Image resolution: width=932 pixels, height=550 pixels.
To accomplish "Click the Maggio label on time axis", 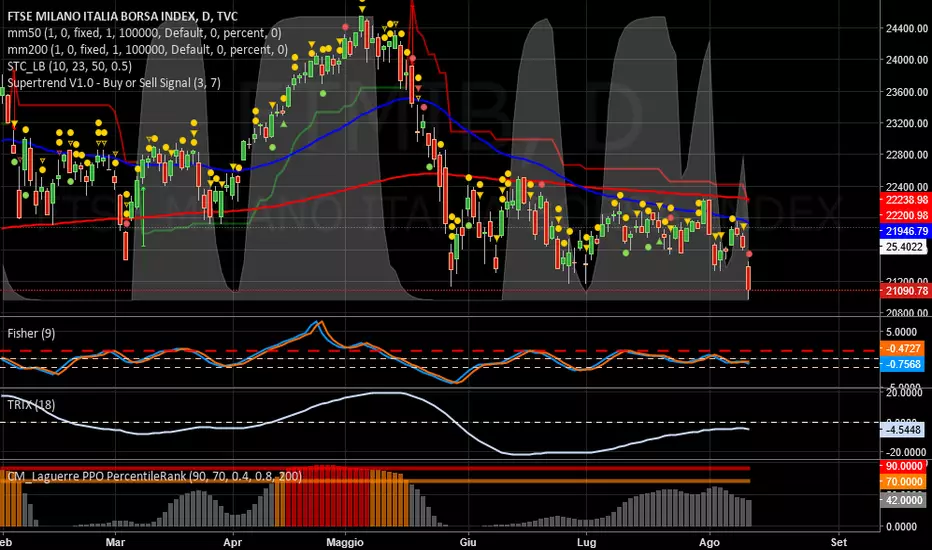I will [x=345, y=542].
